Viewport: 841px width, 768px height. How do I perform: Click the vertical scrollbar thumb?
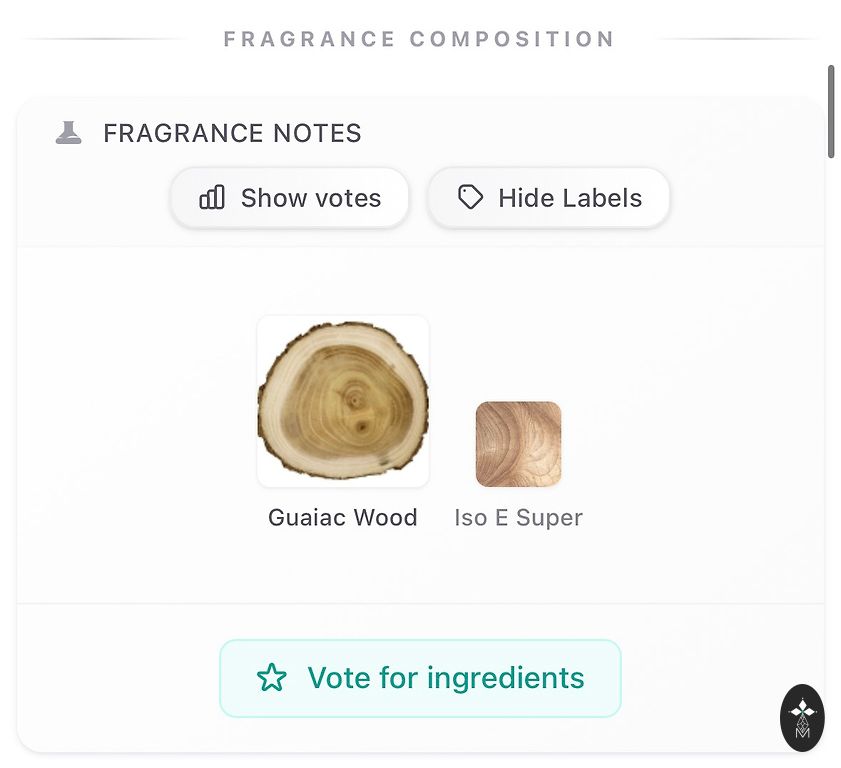tap(830, 111)
